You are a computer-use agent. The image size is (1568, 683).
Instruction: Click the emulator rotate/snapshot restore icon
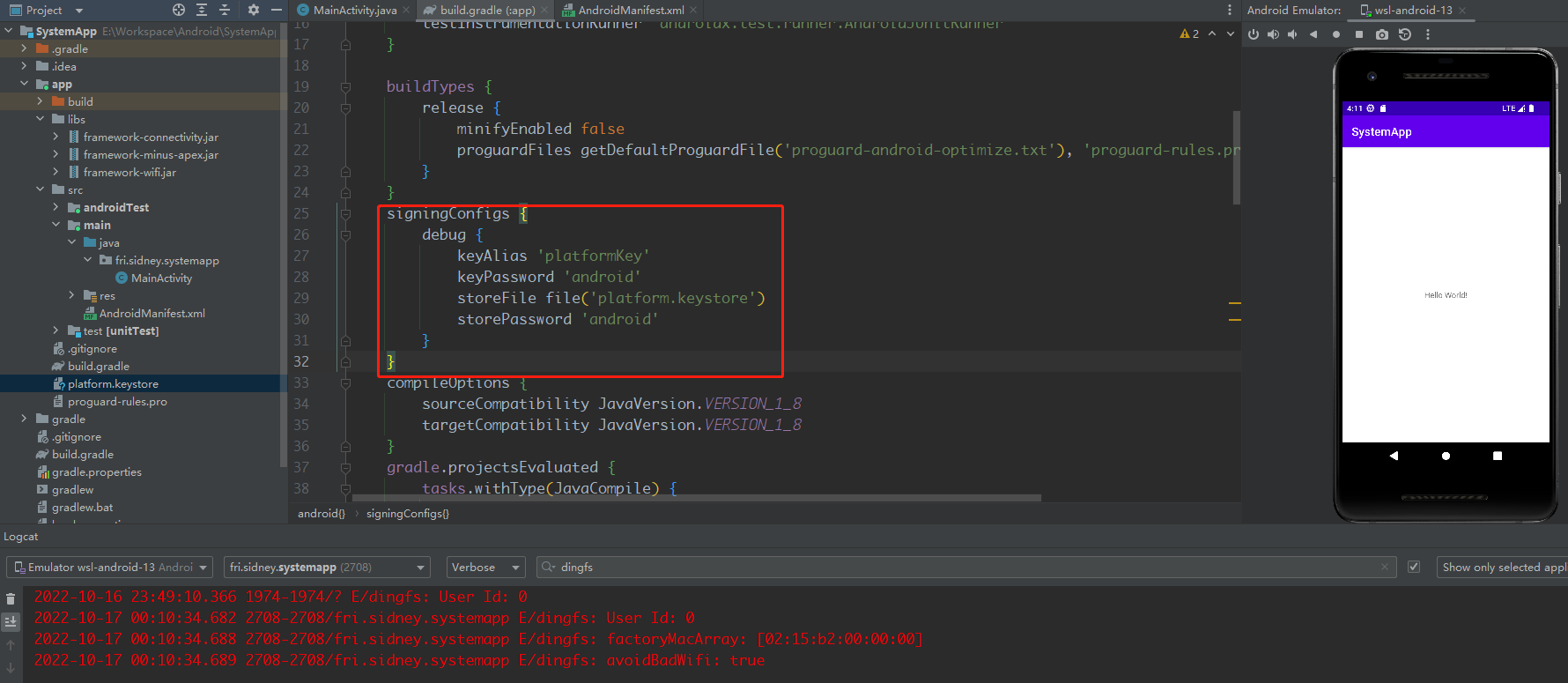[x=1405, y=34]
